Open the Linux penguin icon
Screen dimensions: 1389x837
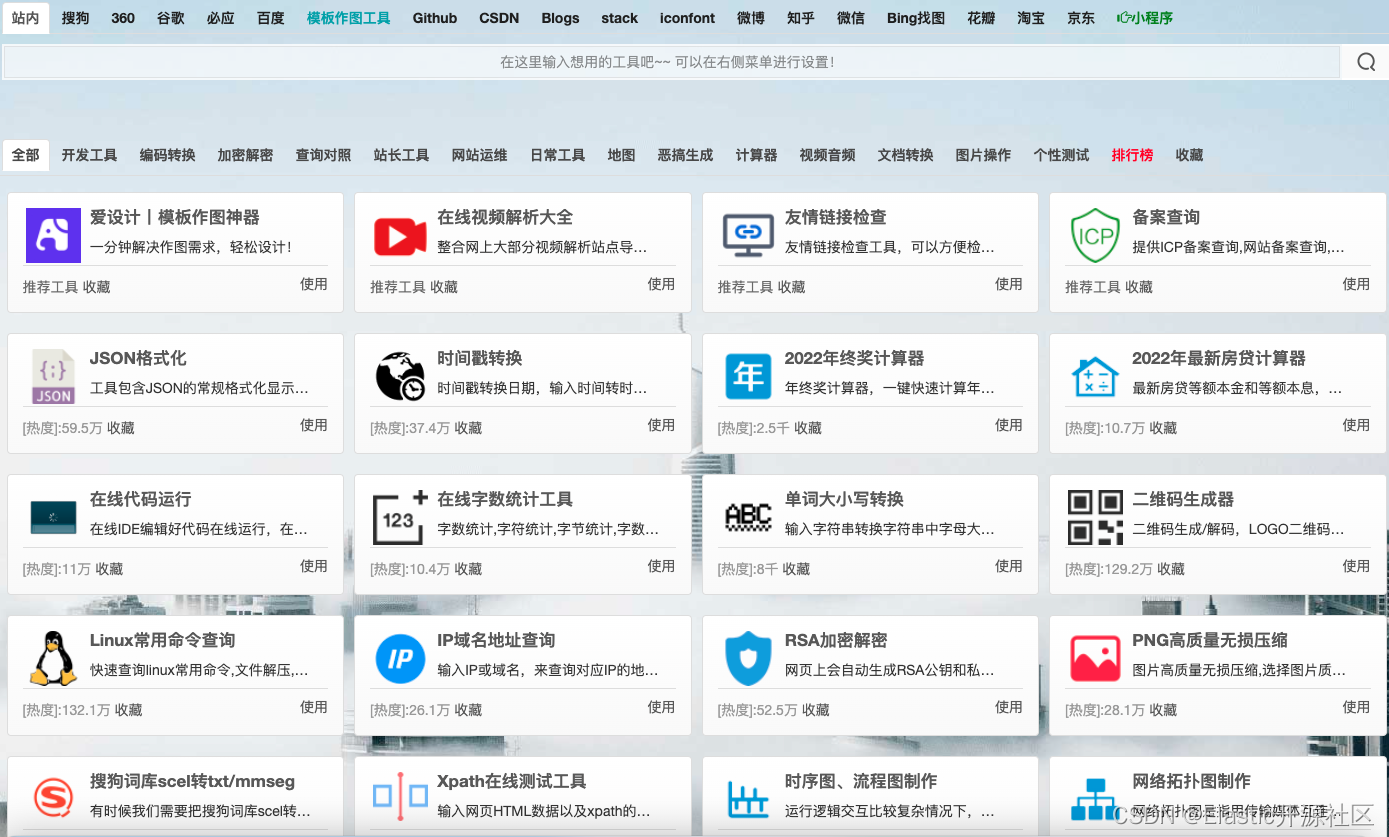(x=53, y=658)
